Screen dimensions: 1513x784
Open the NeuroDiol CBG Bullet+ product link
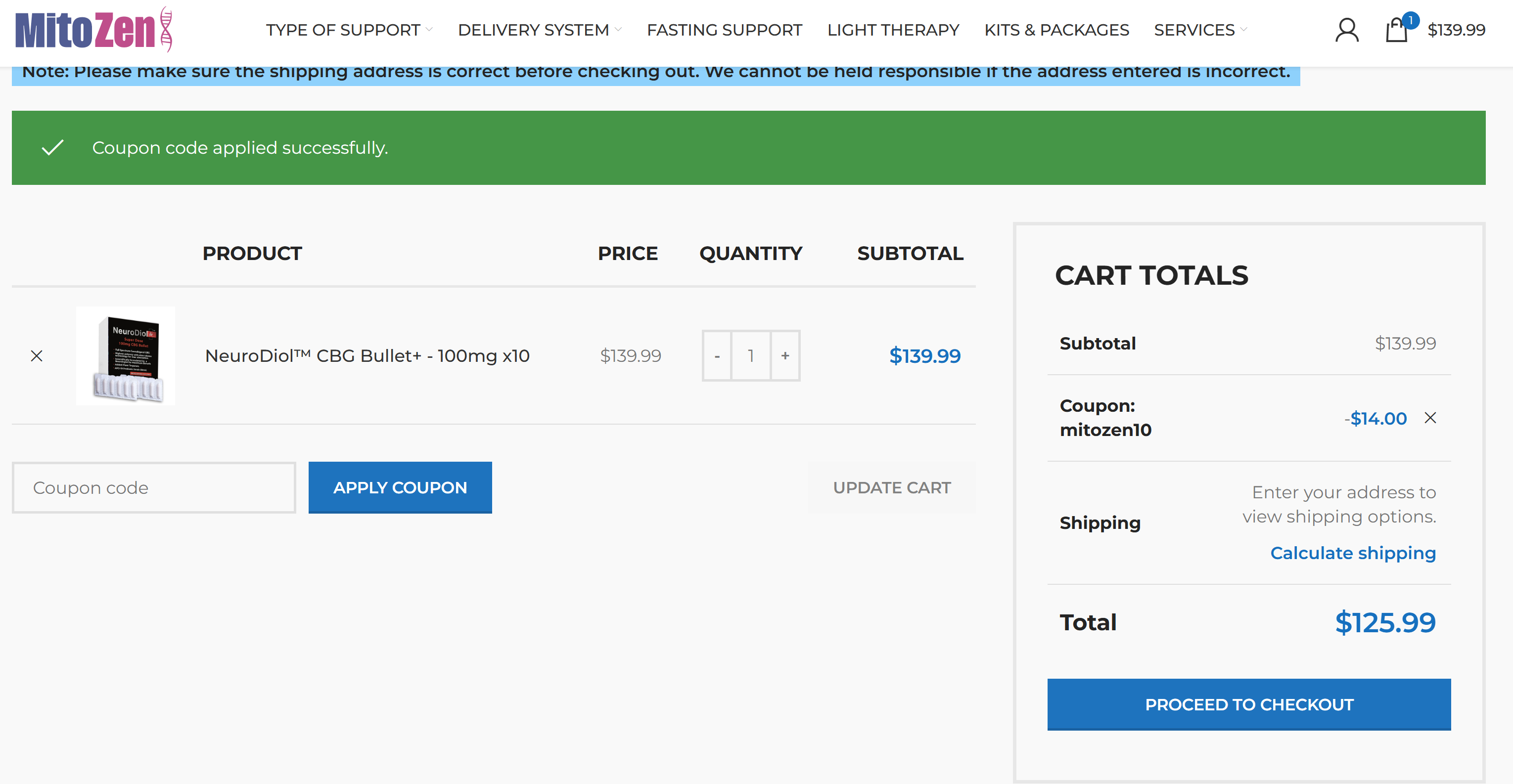click(x=367, y=355)
